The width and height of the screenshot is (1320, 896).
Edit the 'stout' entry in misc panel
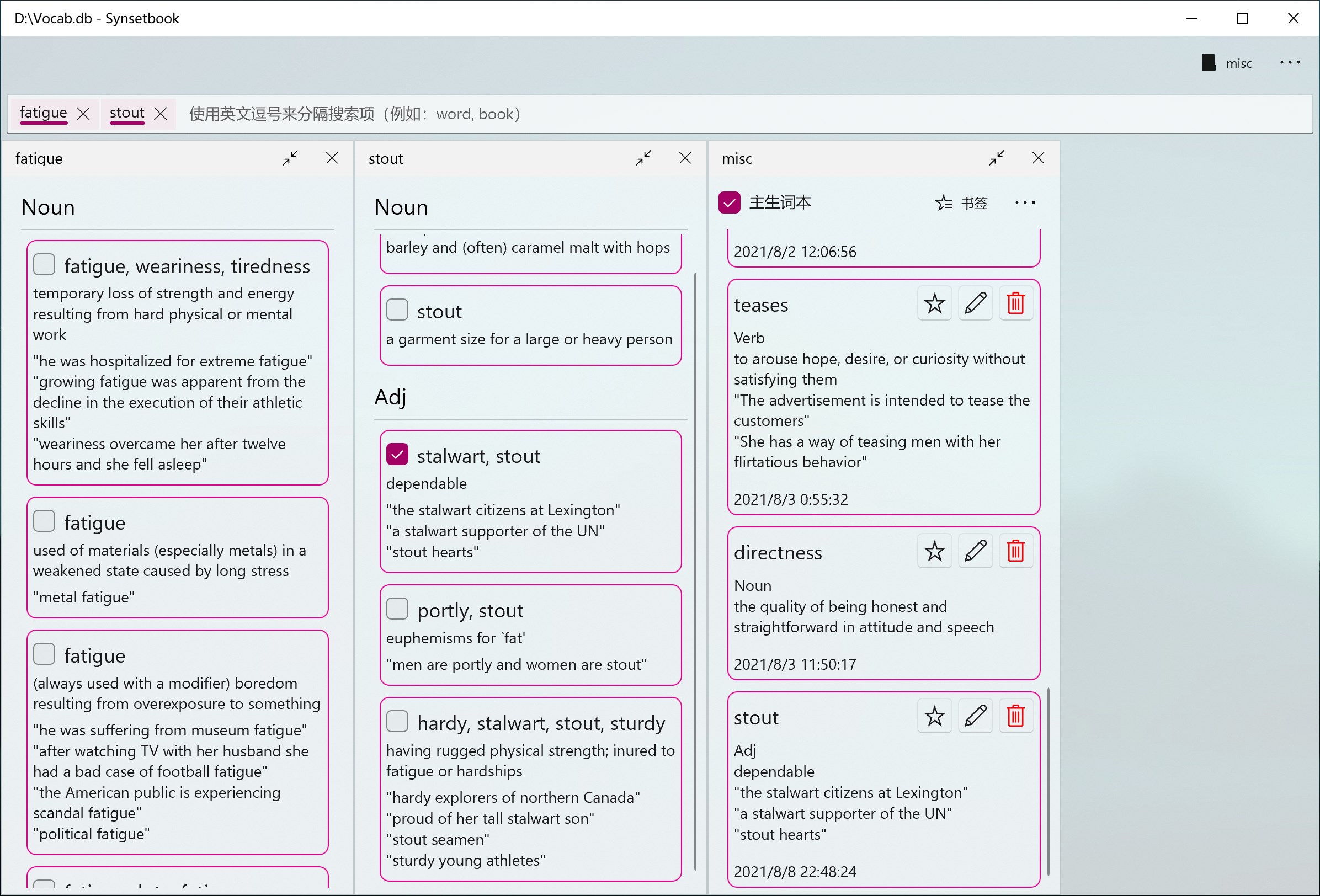coord(975,716)
